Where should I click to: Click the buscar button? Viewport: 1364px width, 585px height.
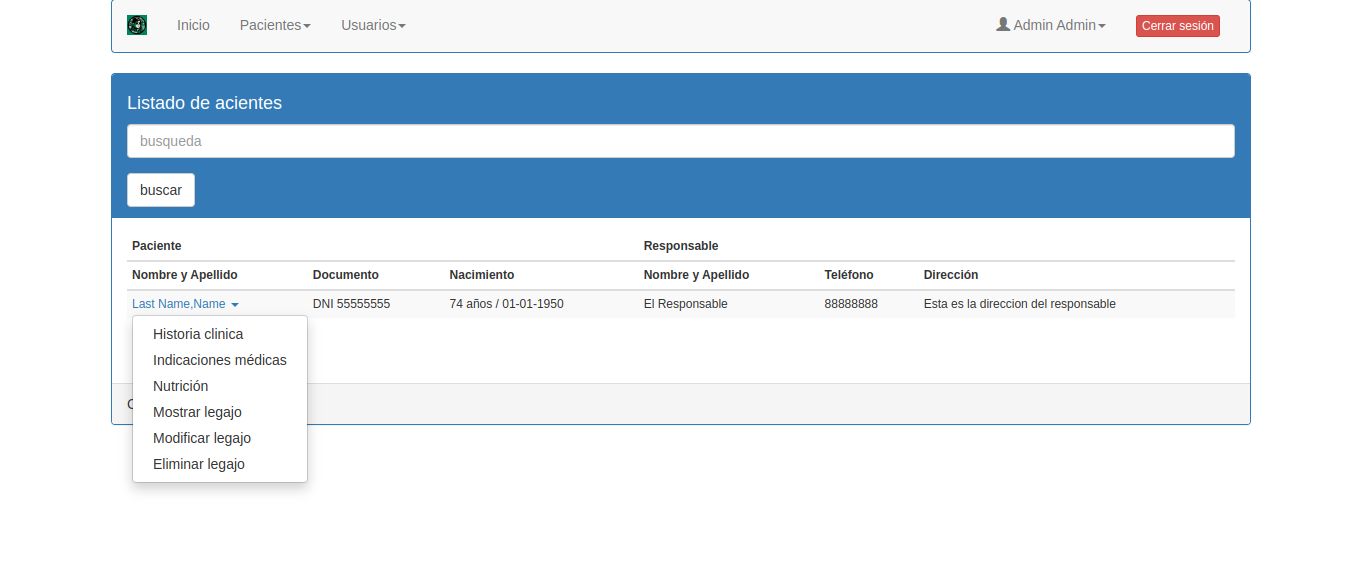(161, 190)
